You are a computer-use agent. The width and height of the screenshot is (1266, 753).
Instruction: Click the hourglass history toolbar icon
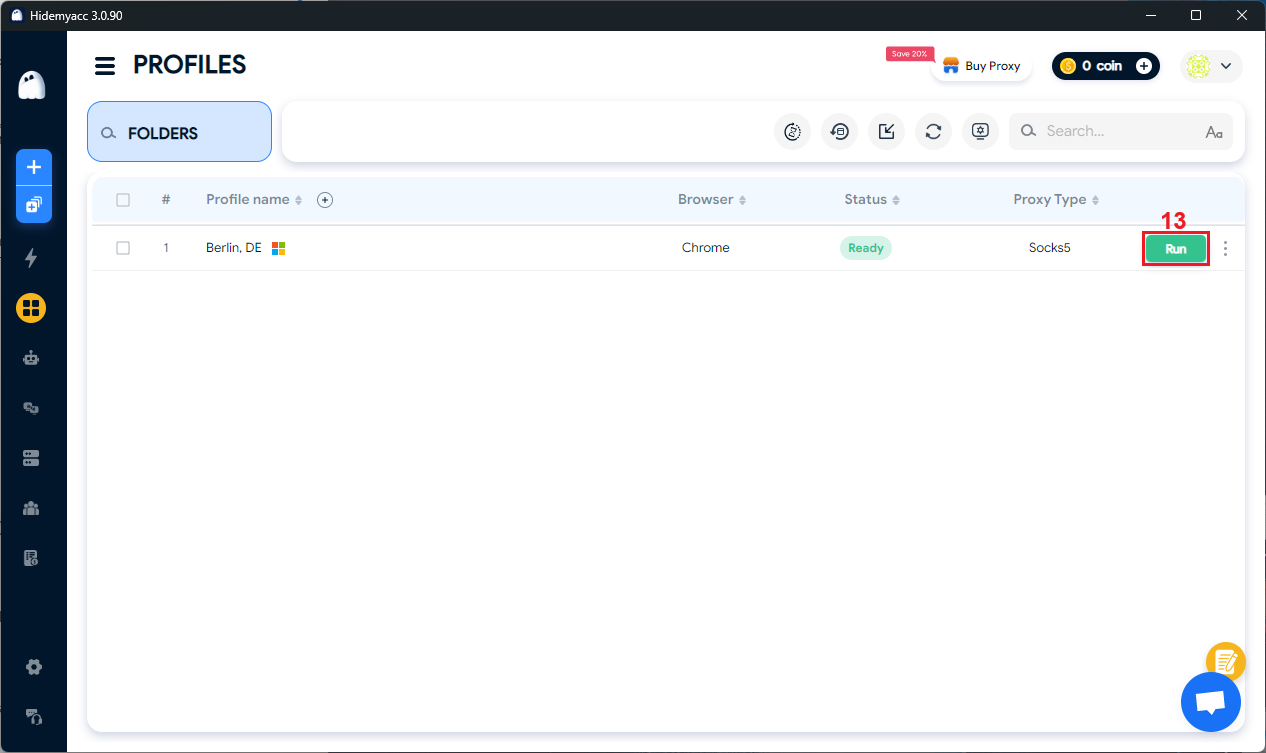(793, 131)
